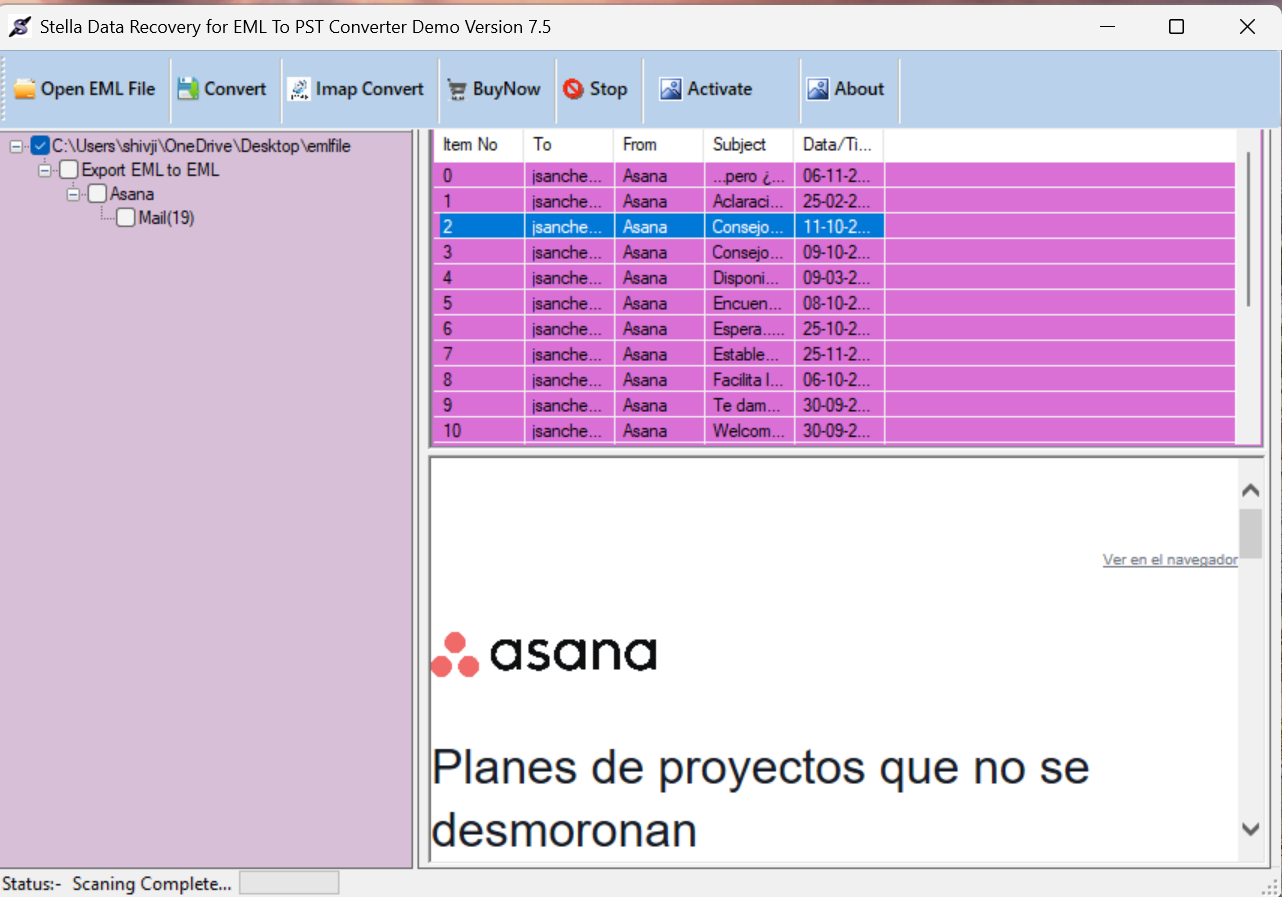This screenshot has height=897, width=1282.
Task: Click the Data/Ti... column header
Action: pyautogui.click(x=839, y=145)
